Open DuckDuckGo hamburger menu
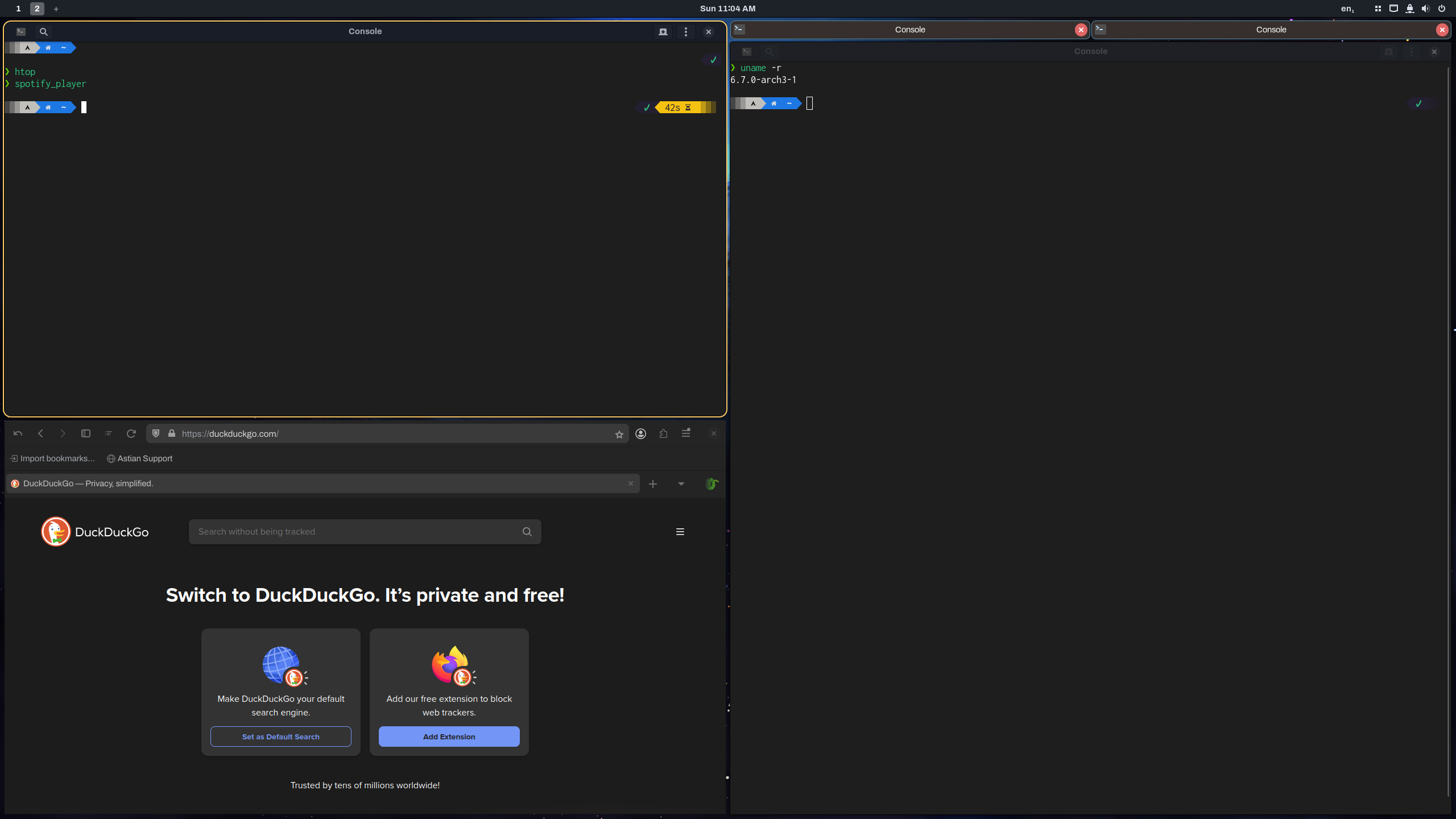This screenshot has width=1456, height=819. 680,532
